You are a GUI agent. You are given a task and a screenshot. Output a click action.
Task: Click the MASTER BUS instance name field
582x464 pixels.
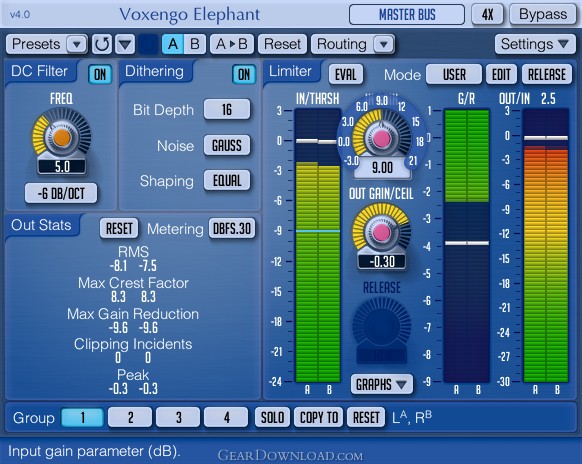point(407,14)
